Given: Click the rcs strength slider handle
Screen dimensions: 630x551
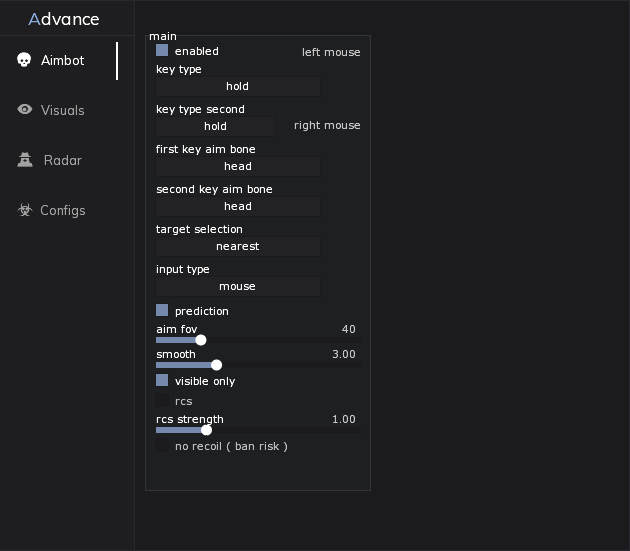Looking at the screenshot, I should tap(207, 430).
